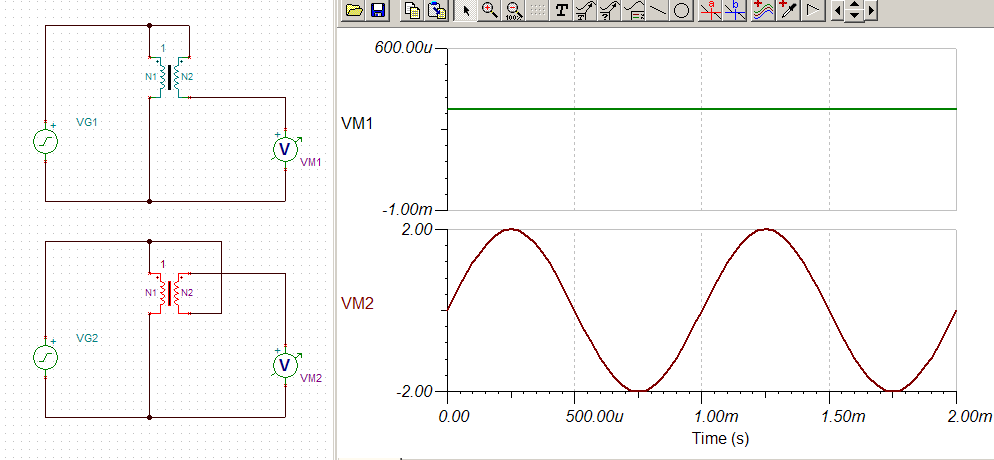This screenshot has width=994, height=460.
Task: Select the lower red transformer component
Action: coord(169,293)
